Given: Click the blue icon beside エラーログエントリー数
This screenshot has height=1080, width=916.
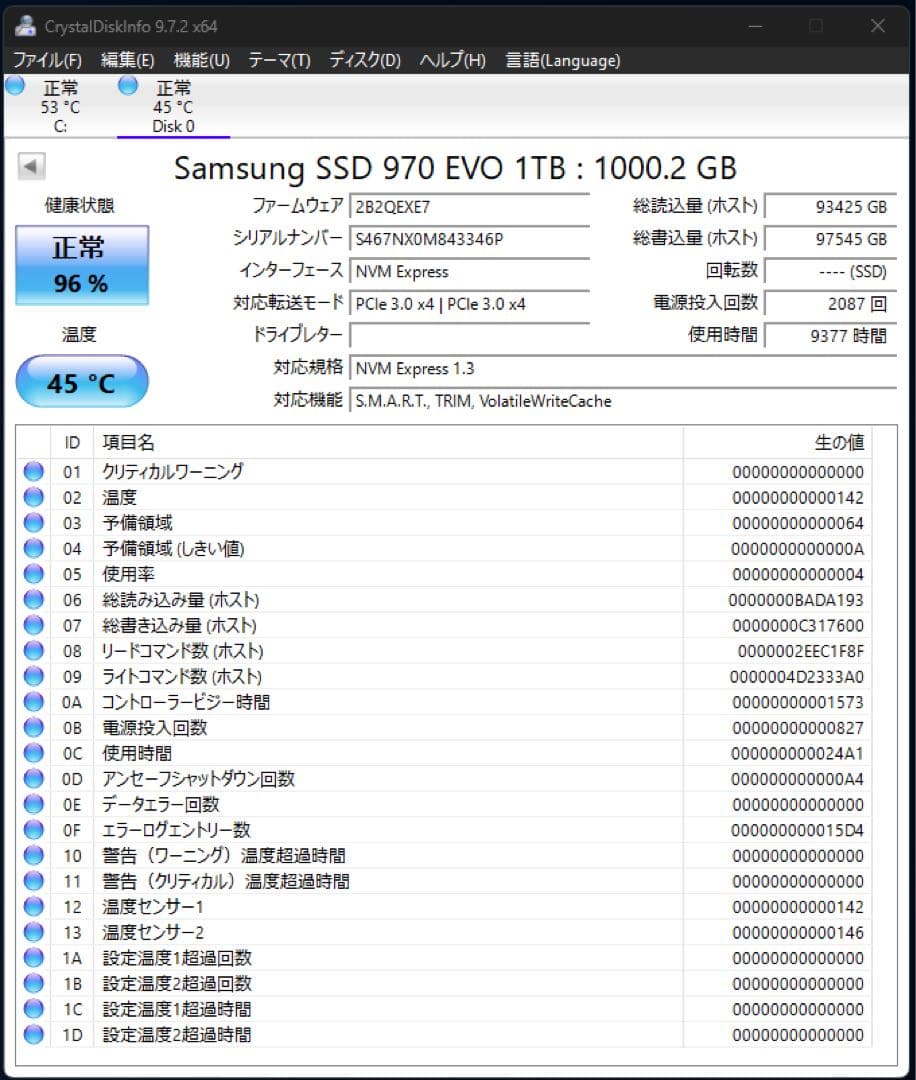Looking at the screenshot, I should (x=32, y=830).
